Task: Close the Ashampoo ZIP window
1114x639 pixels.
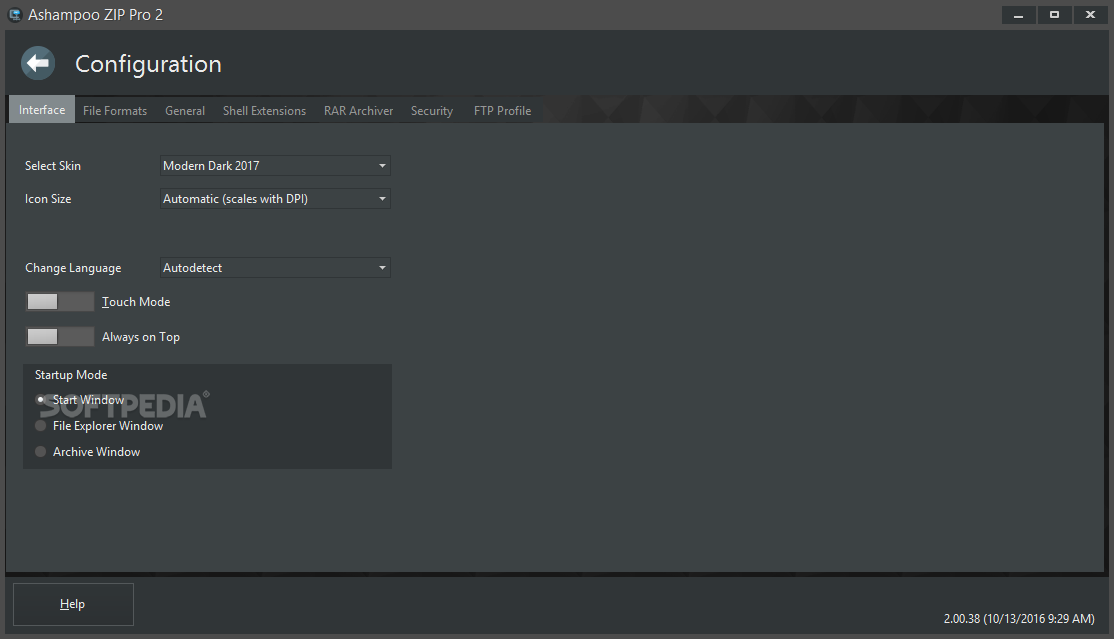Action: 1091,14
